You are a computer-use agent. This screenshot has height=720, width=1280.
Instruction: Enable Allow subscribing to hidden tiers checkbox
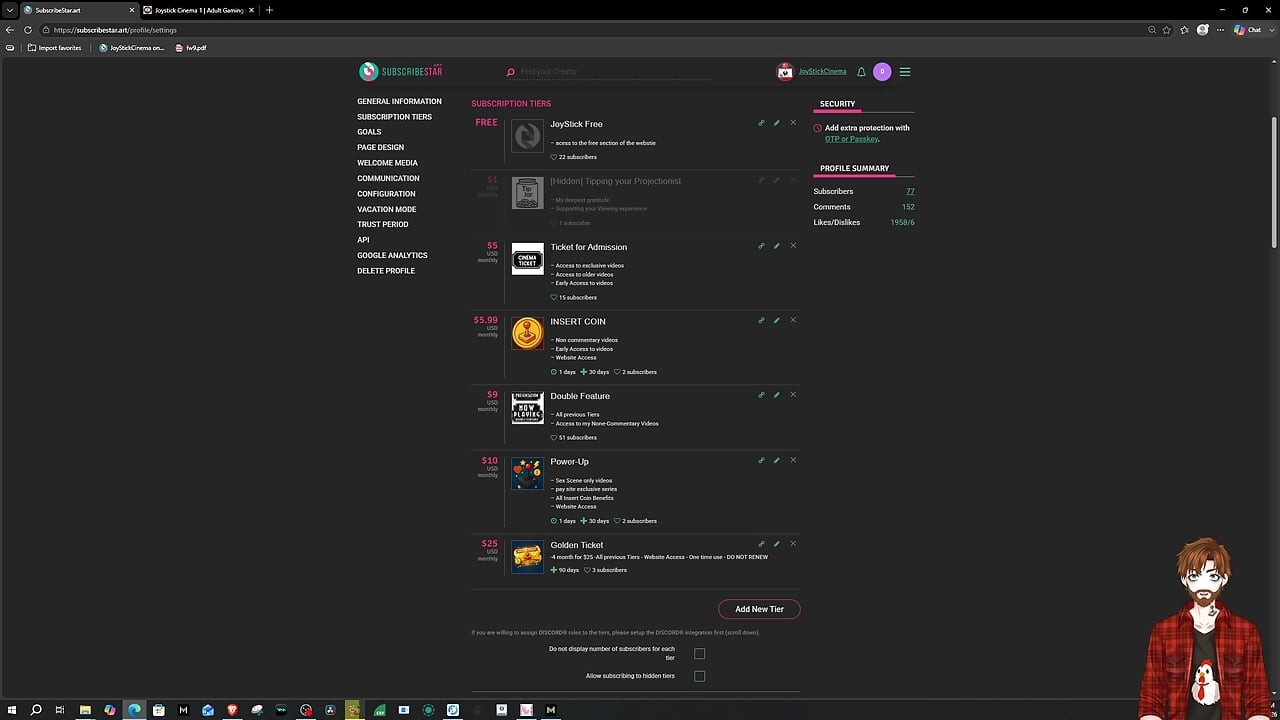[x=700, y=676]
